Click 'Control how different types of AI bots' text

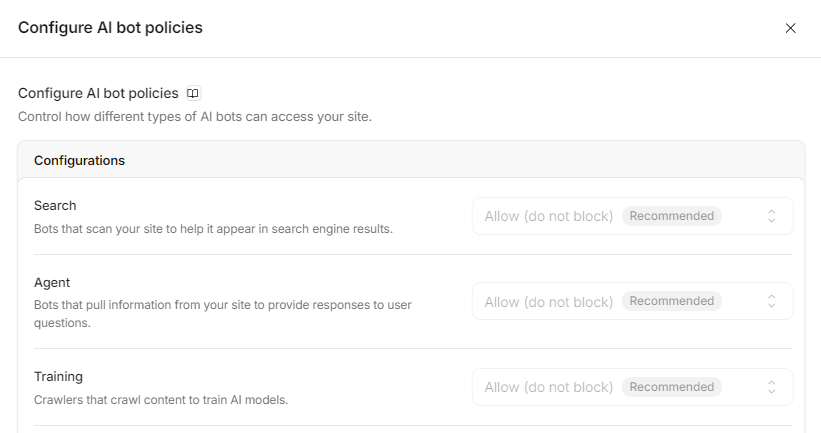195,116
